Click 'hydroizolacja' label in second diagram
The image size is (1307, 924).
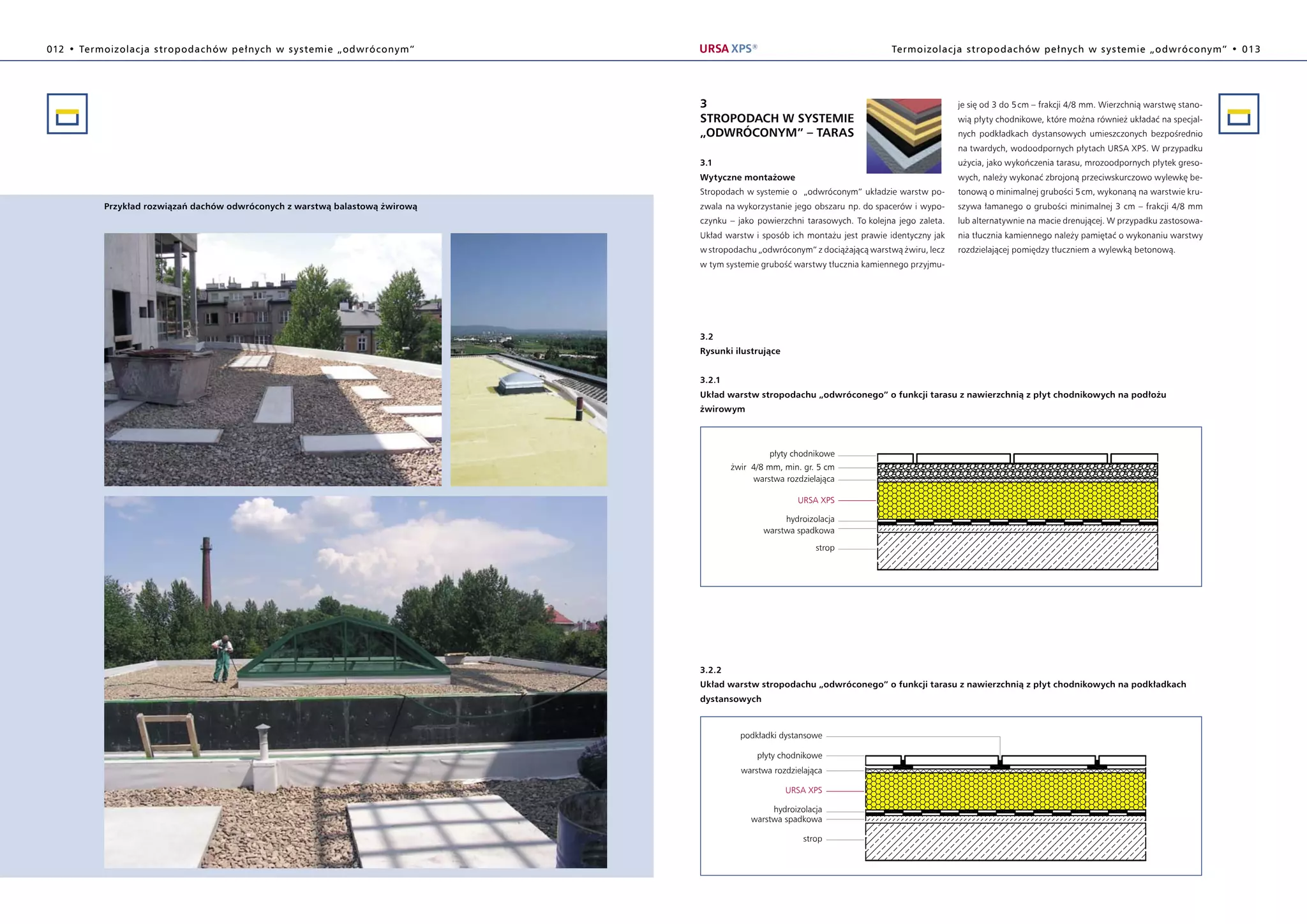(798, 809)
